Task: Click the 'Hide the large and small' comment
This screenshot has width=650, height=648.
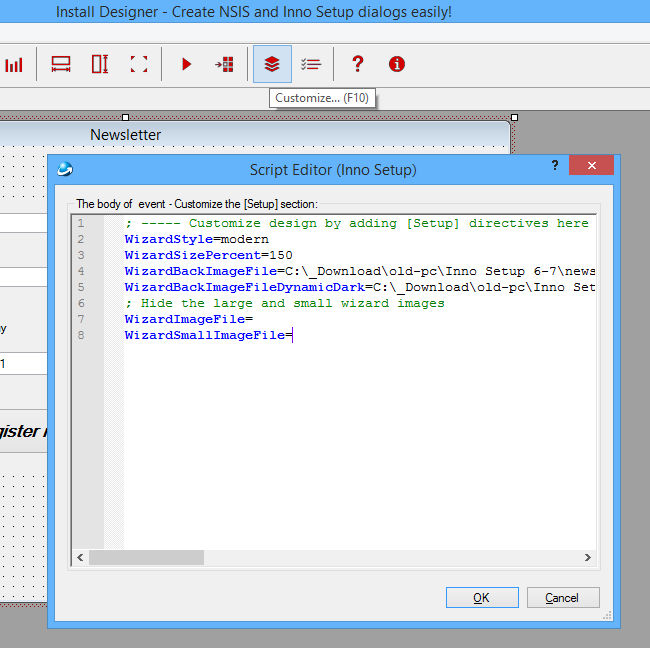Action: click(284, 303)
